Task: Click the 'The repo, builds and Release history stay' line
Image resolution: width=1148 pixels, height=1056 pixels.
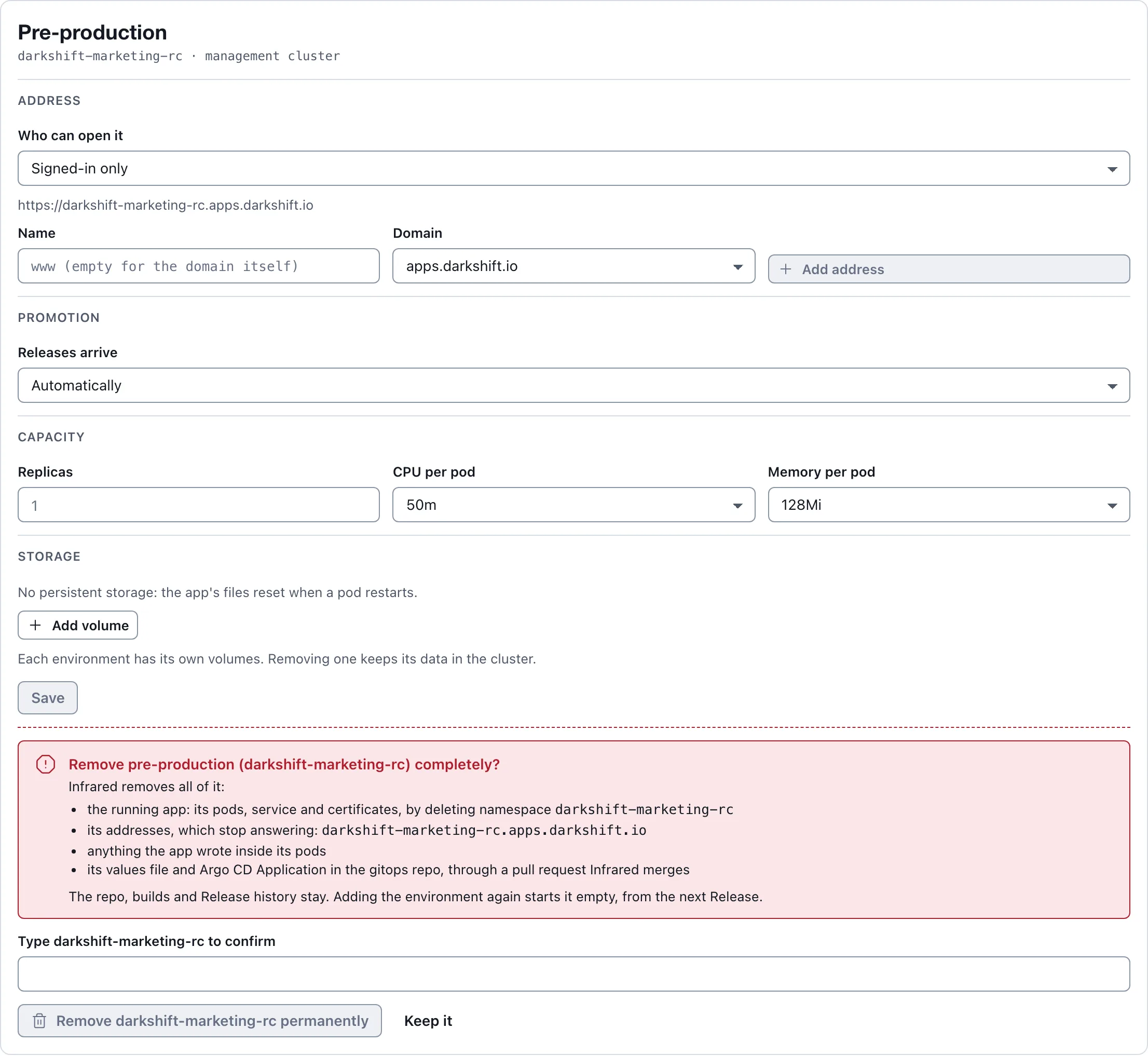Action: 415,897
